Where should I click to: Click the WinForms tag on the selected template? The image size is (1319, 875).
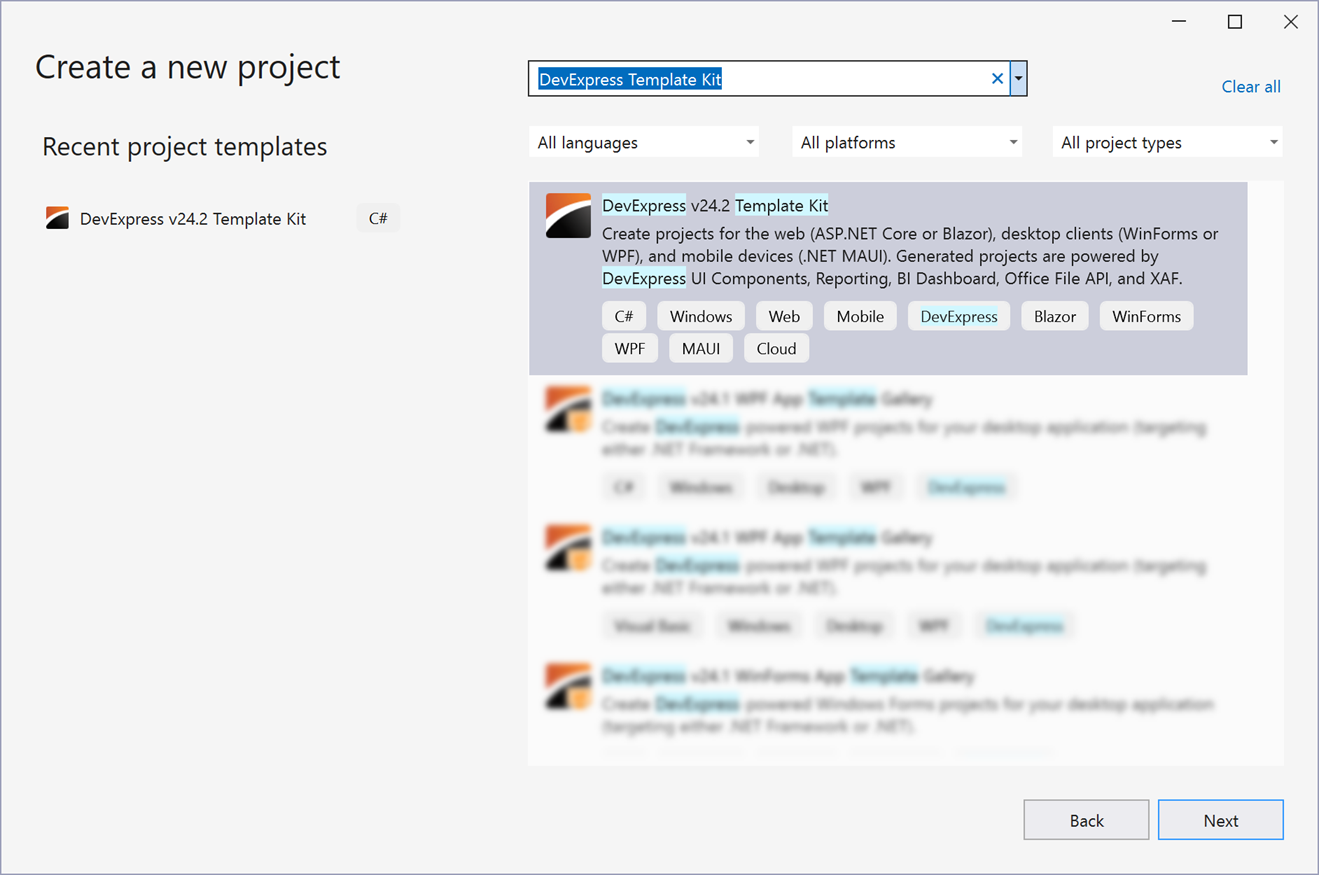pos(1146,316)
